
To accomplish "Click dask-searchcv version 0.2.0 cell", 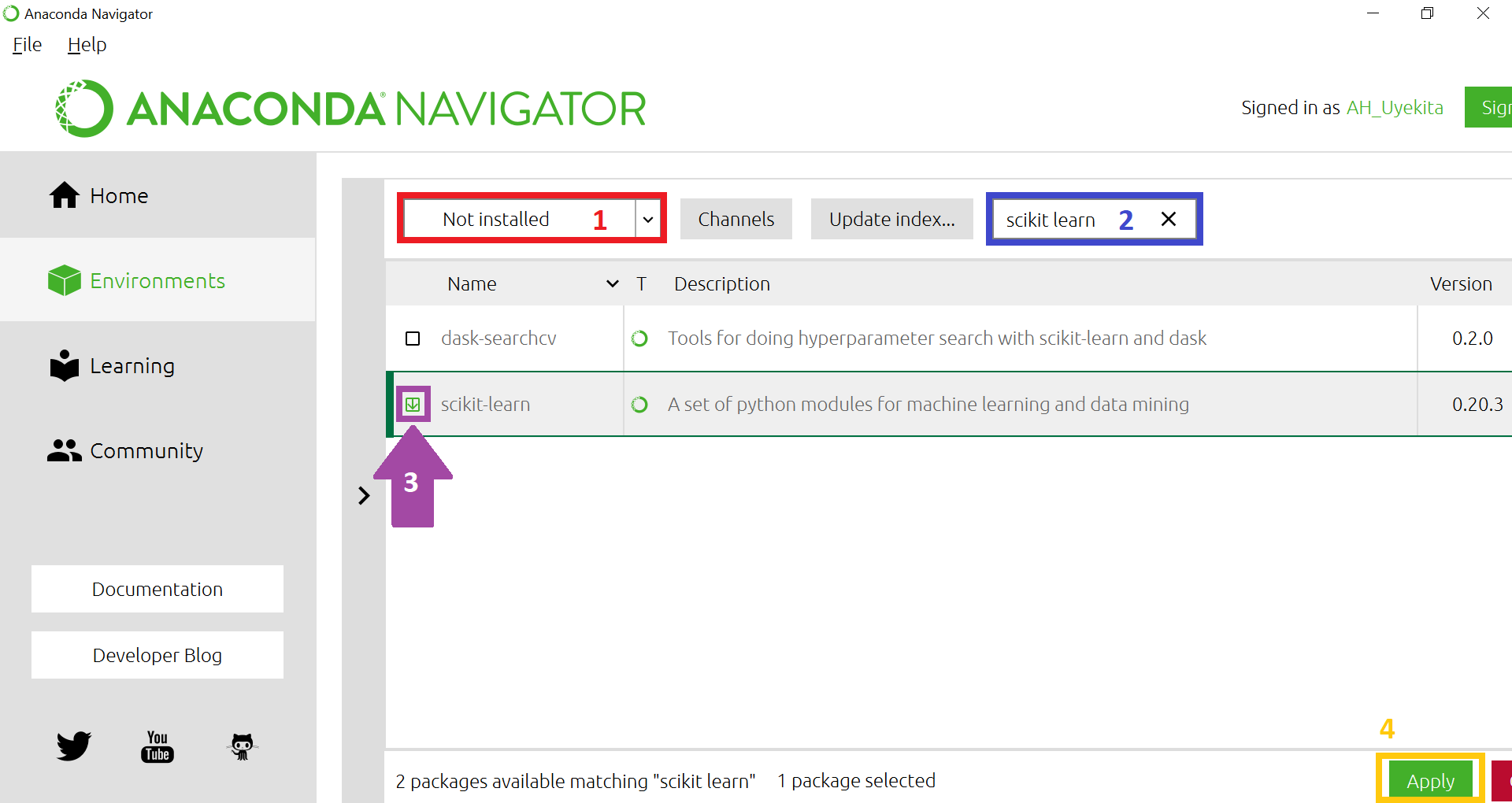I will [1473, 339].
